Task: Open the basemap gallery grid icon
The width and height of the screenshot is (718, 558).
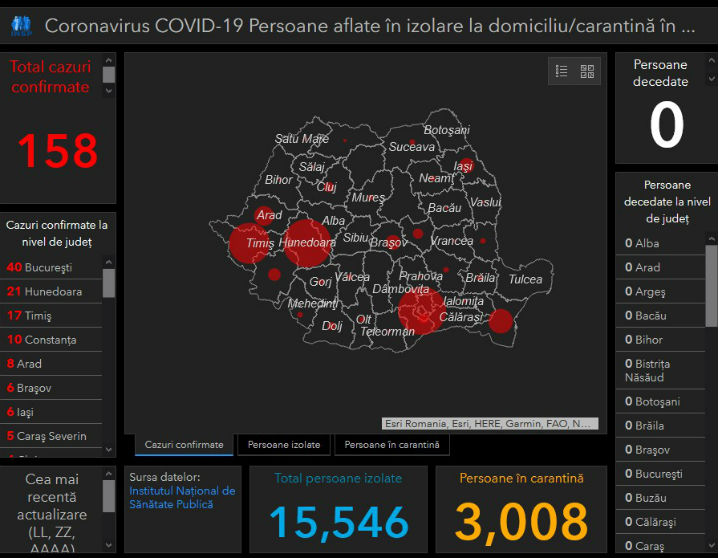Action: 587,71
